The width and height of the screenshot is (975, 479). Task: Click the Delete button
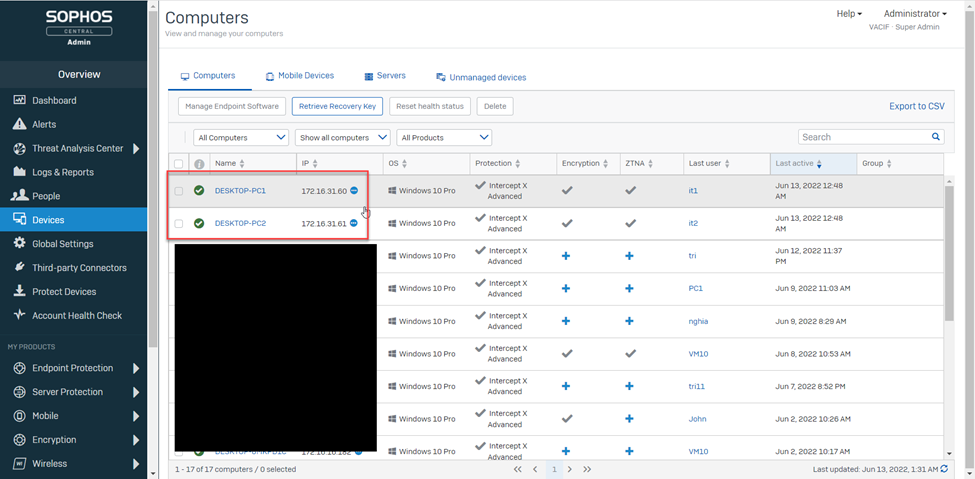click(x=495, y=106)
